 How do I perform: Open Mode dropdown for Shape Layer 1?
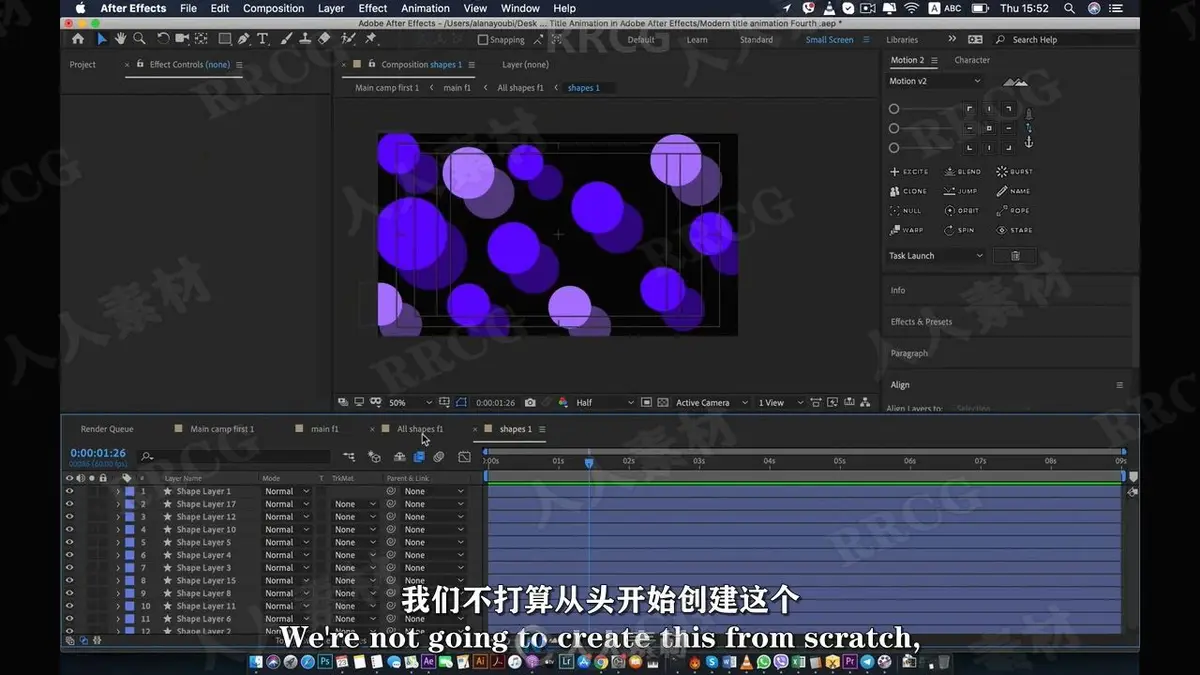coord(287,491)
